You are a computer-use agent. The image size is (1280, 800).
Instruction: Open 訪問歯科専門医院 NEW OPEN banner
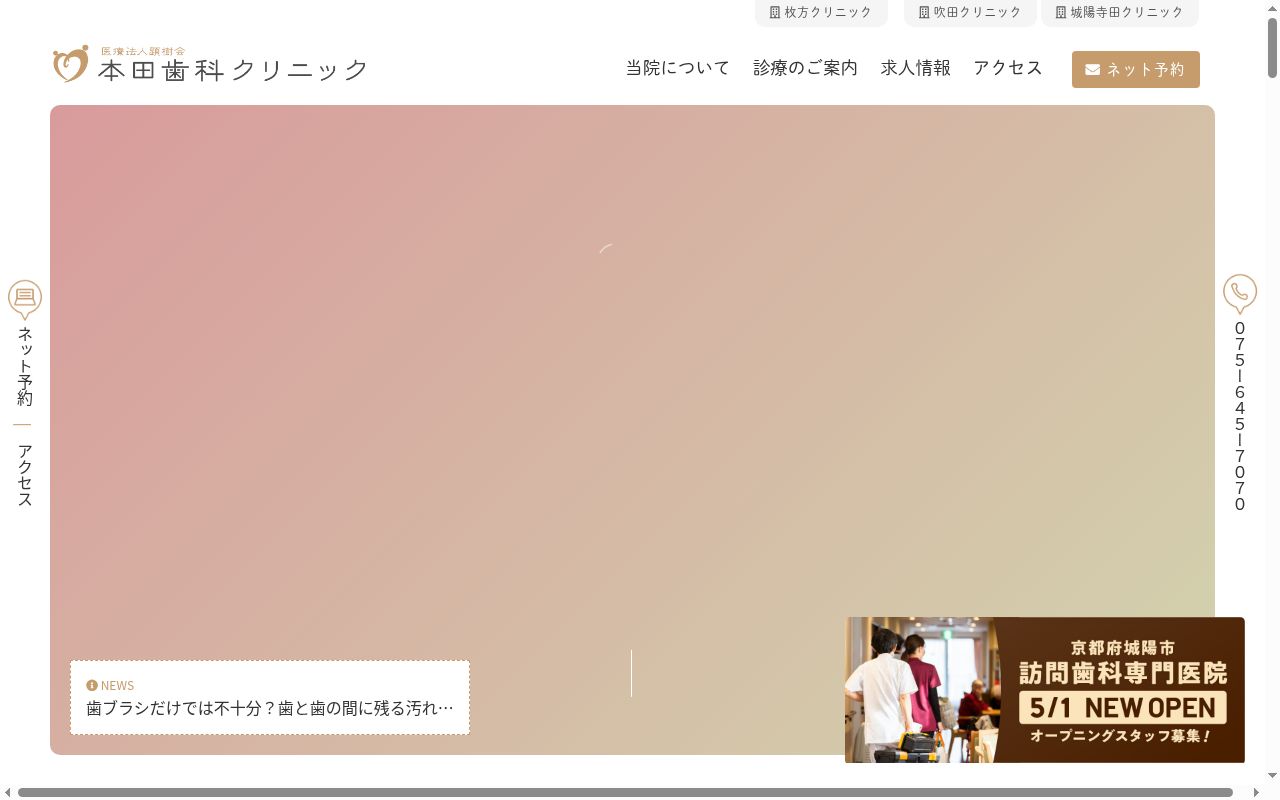pos(1045,690)
